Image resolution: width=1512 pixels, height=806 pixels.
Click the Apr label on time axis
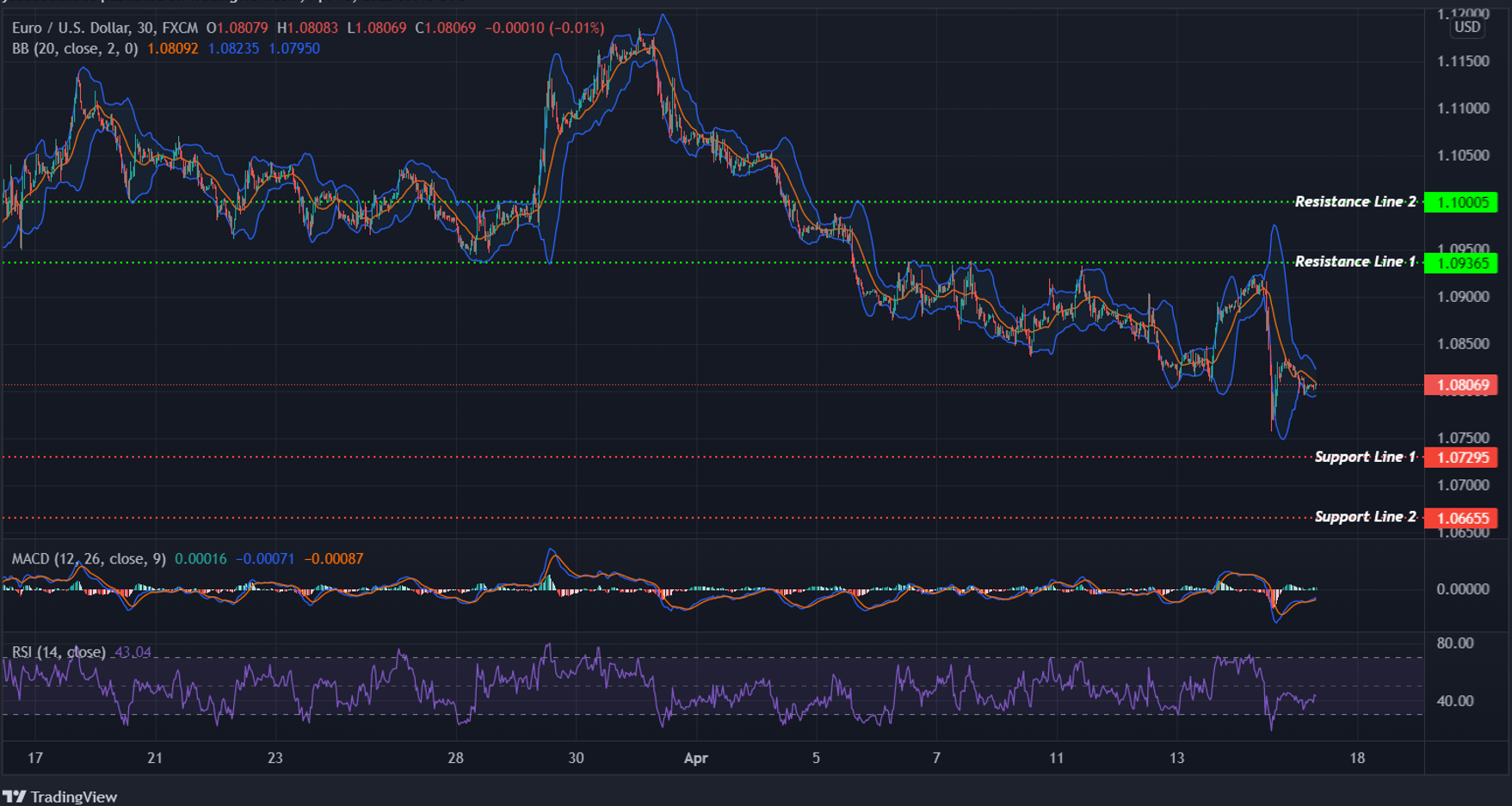coord(695,759)
